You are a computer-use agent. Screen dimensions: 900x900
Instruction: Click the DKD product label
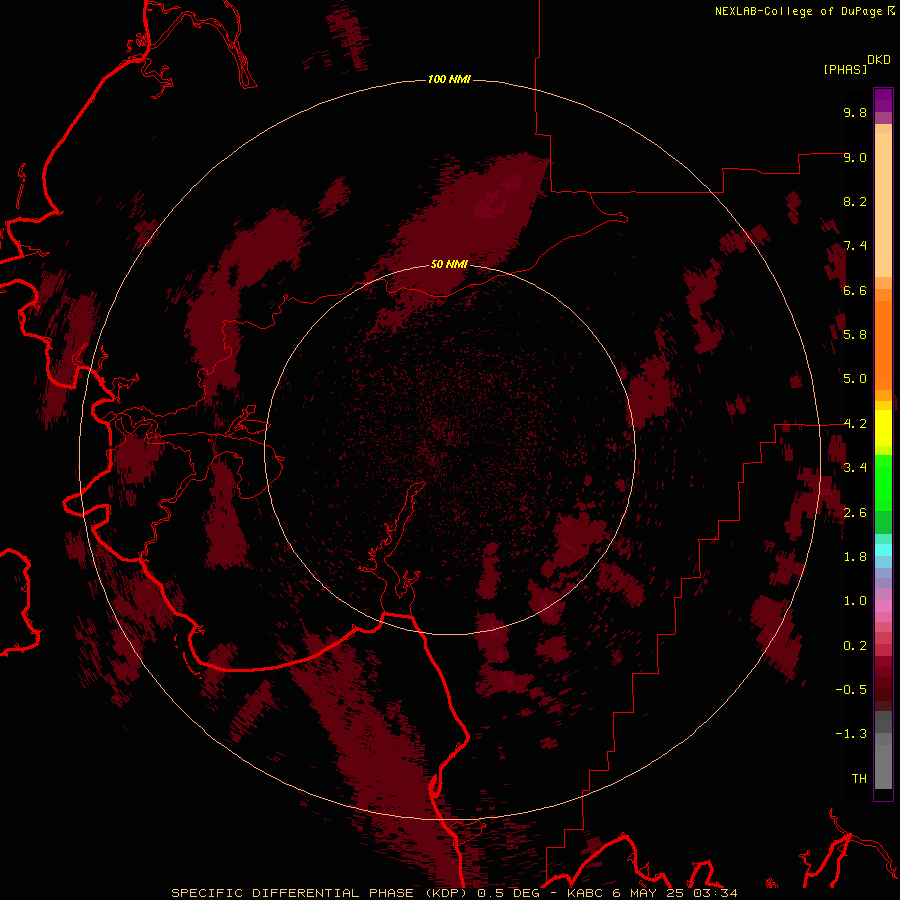[x=878, y=60]
